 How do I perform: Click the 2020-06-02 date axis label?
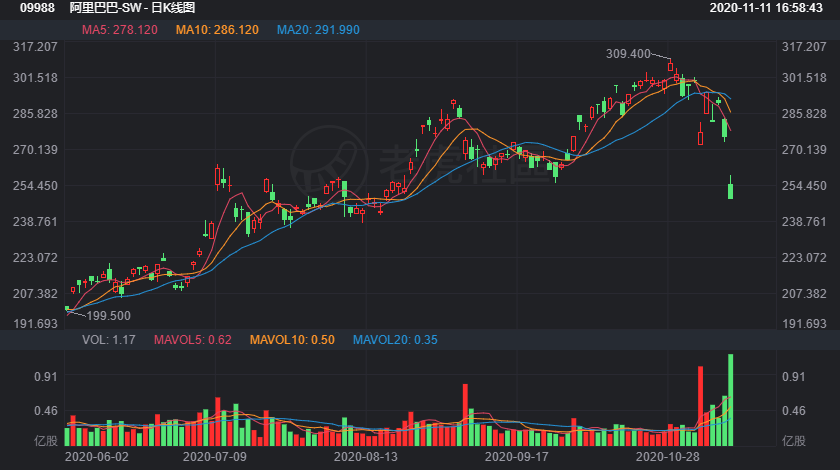[96, 457]
